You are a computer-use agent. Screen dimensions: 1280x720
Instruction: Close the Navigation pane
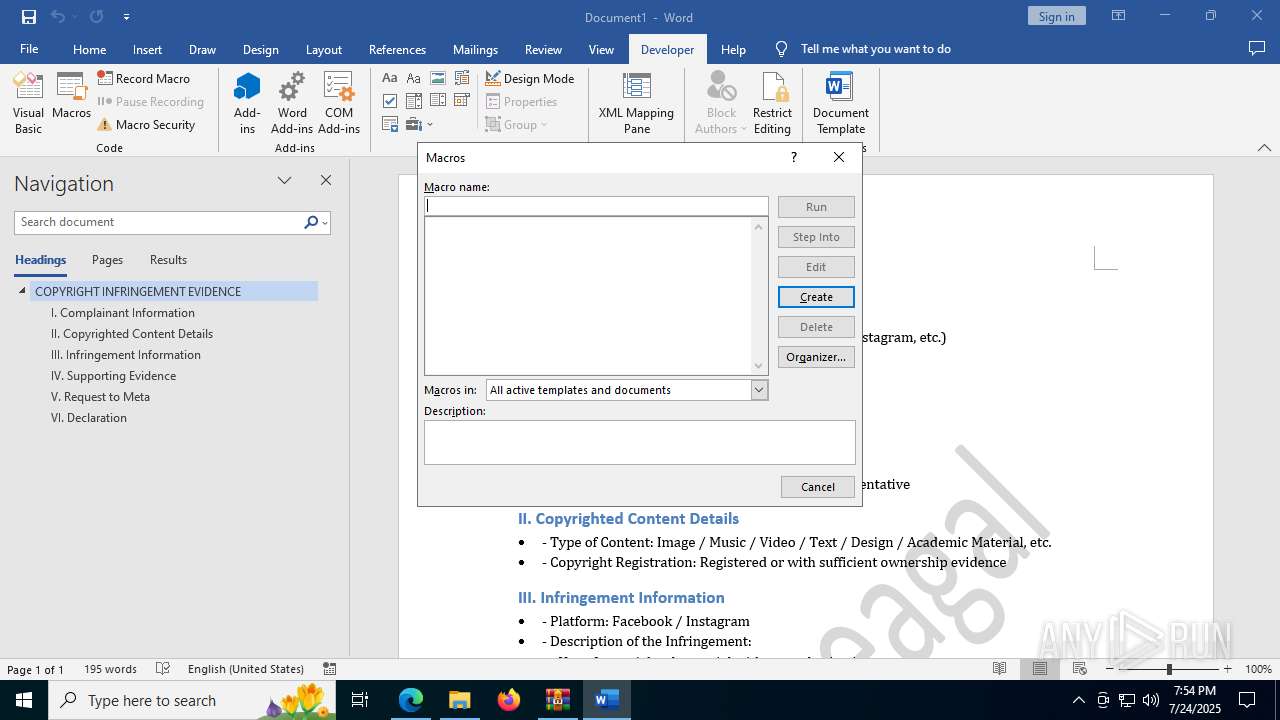click(325, 180)
